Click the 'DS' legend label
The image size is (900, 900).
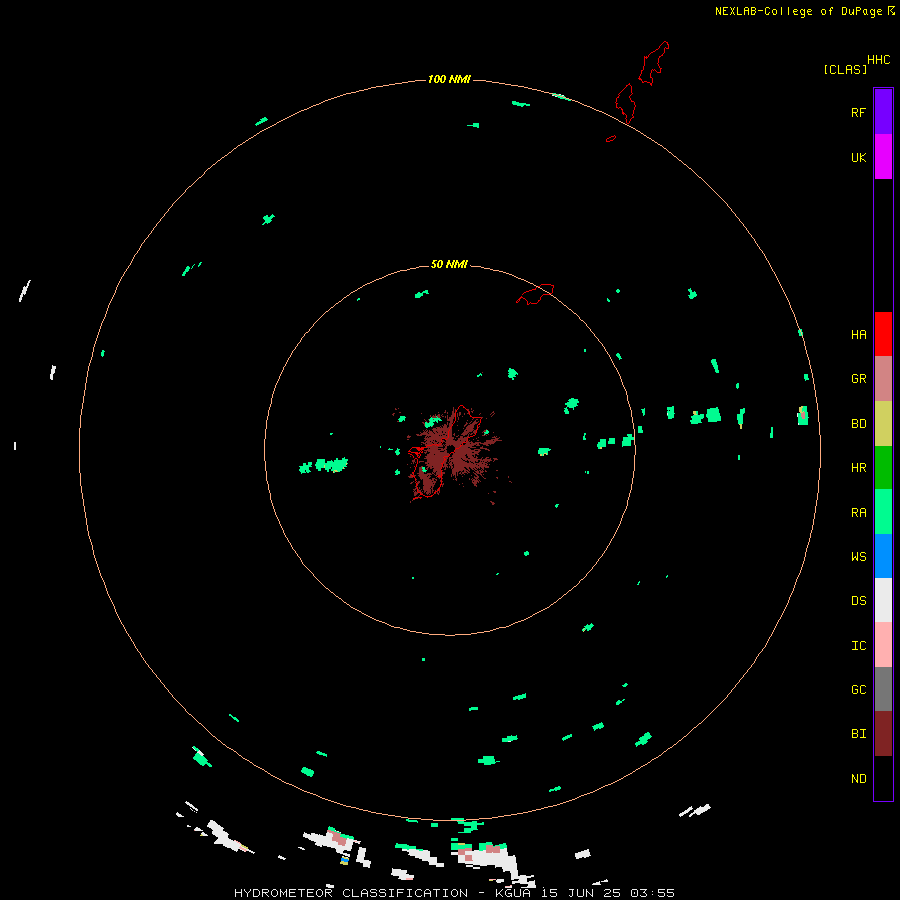tap(858, 601)
